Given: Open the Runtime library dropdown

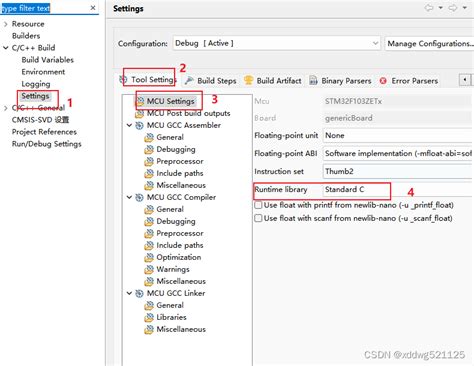Looking at the screenshot, I should [397, 189].
